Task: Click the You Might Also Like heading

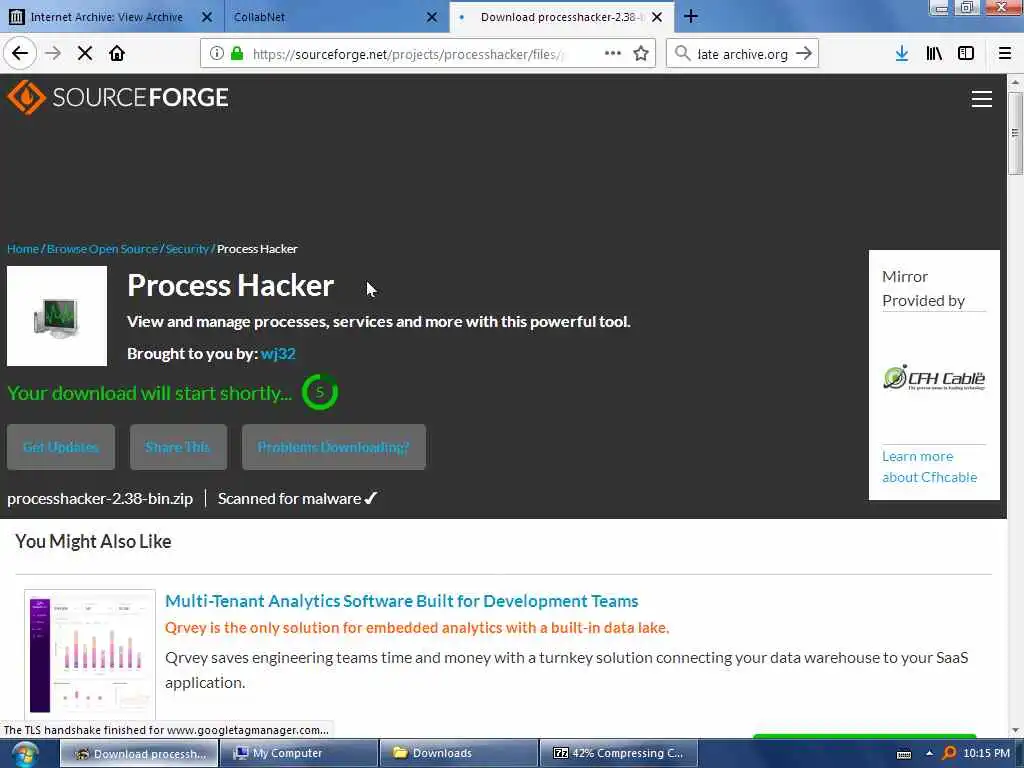Action: 93,541
